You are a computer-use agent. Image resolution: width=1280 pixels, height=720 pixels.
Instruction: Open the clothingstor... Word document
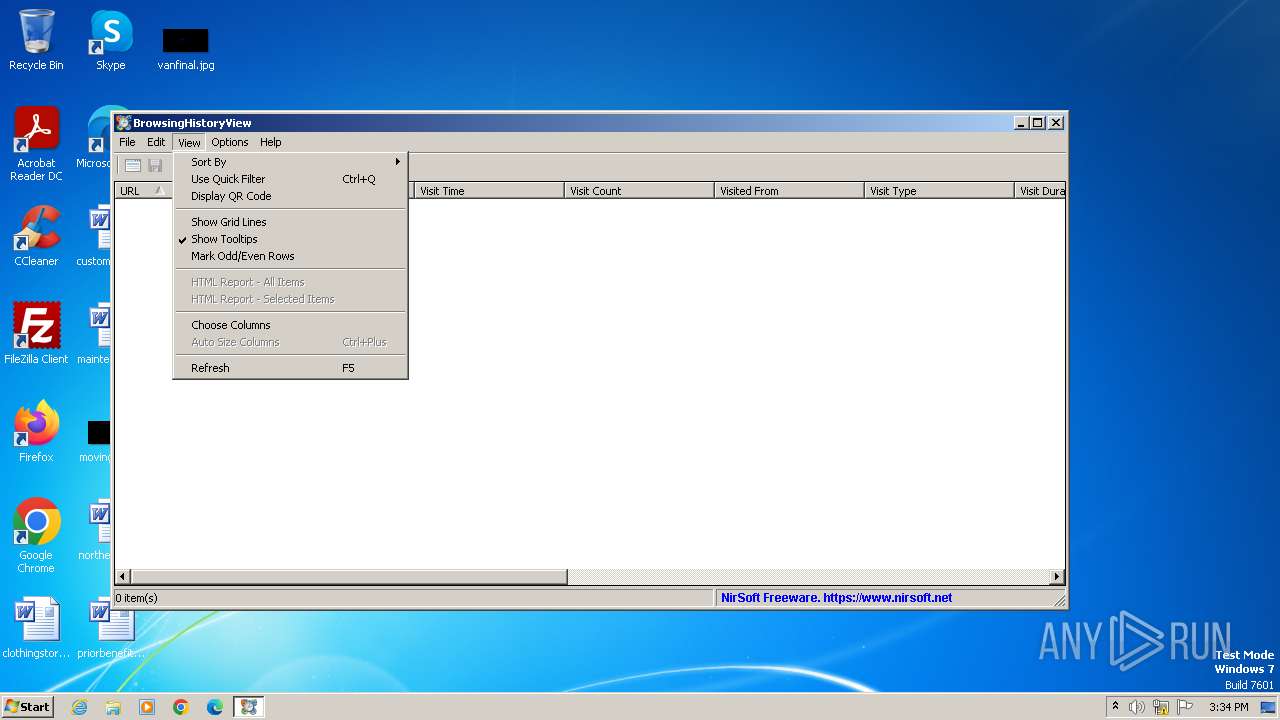click(36, 628)
